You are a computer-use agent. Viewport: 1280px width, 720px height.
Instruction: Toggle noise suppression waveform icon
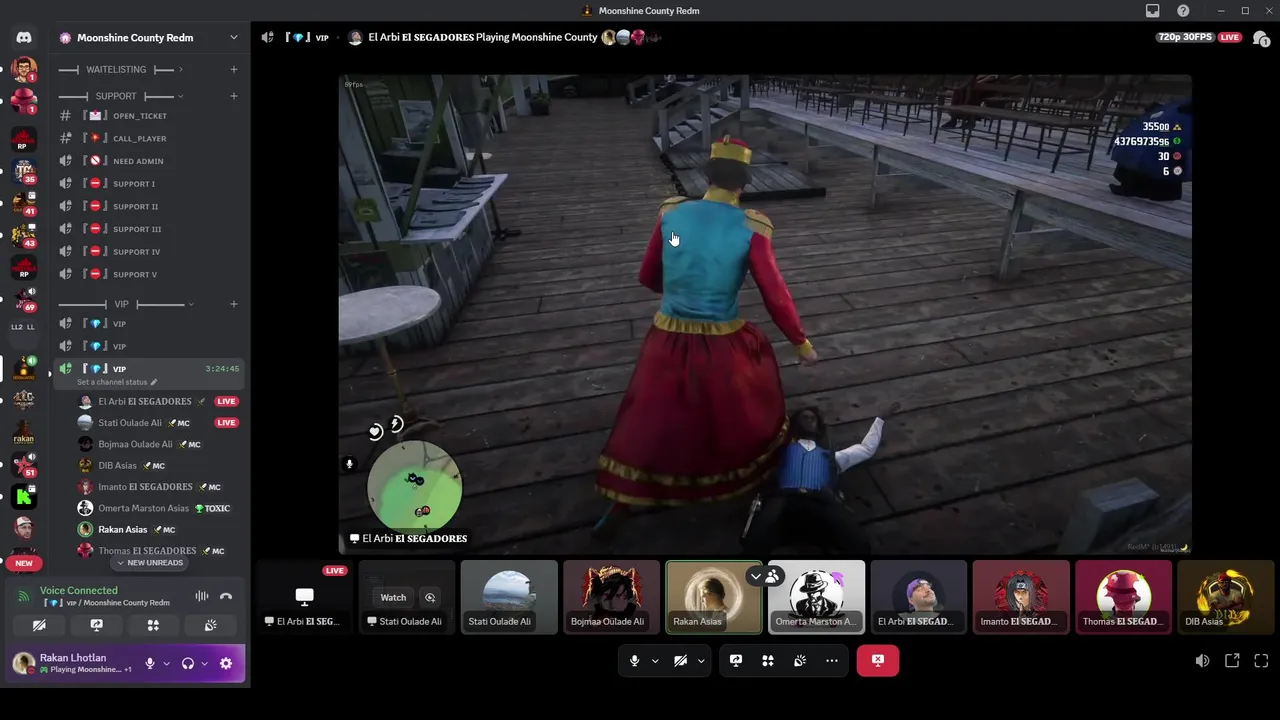tap(202, 596)
